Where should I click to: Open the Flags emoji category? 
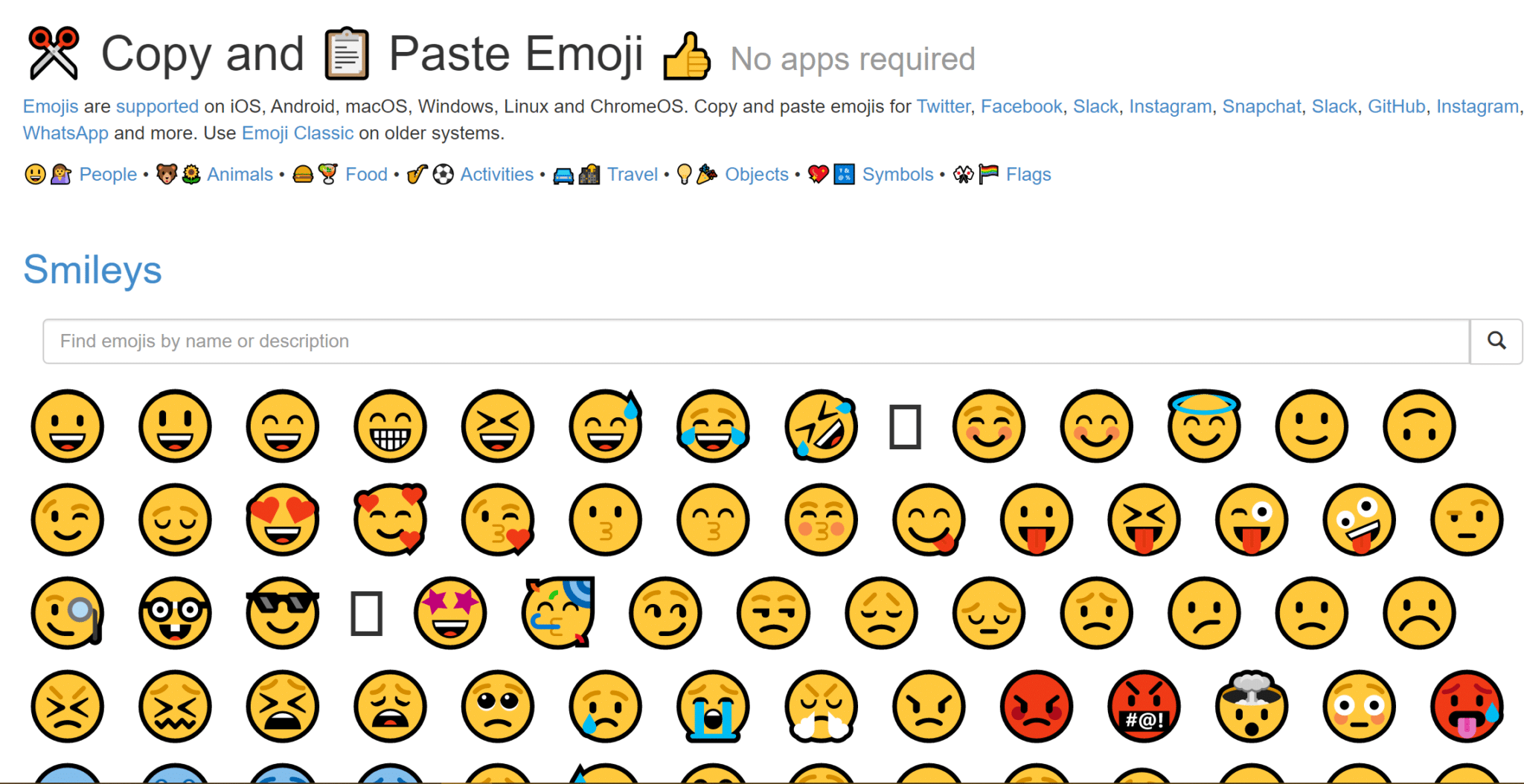click(x=1028, y=174)
